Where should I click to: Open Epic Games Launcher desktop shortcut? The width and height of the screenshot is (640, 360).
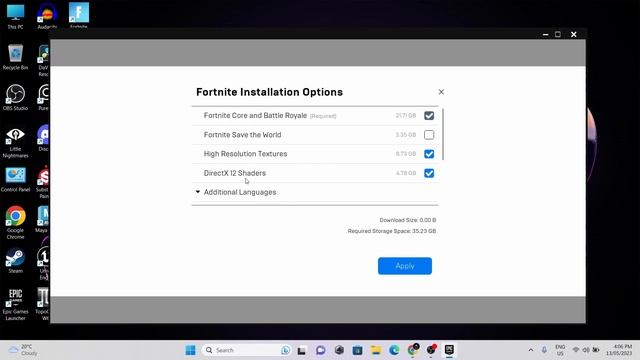(x=16, y=304)
